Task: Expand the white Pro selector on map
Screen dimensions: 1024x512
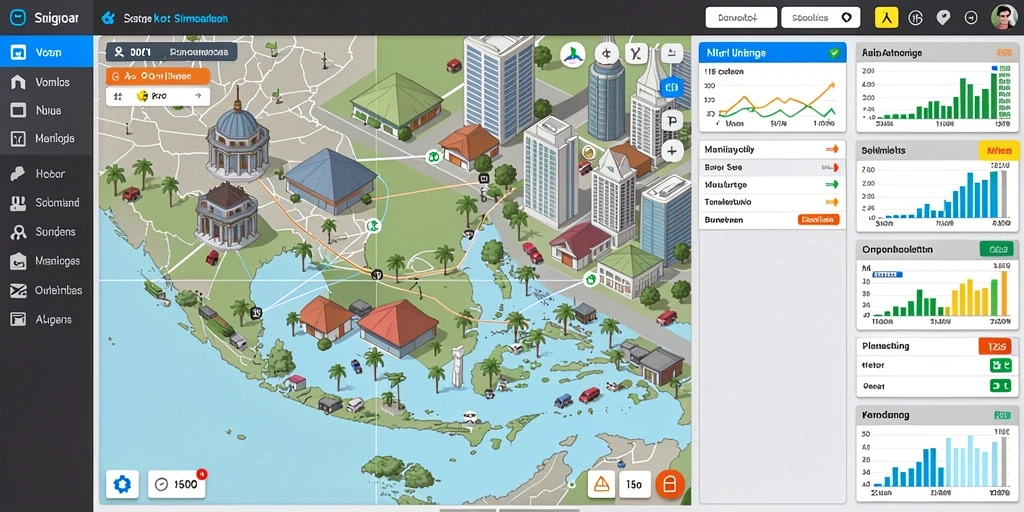Action: point(157,96)
